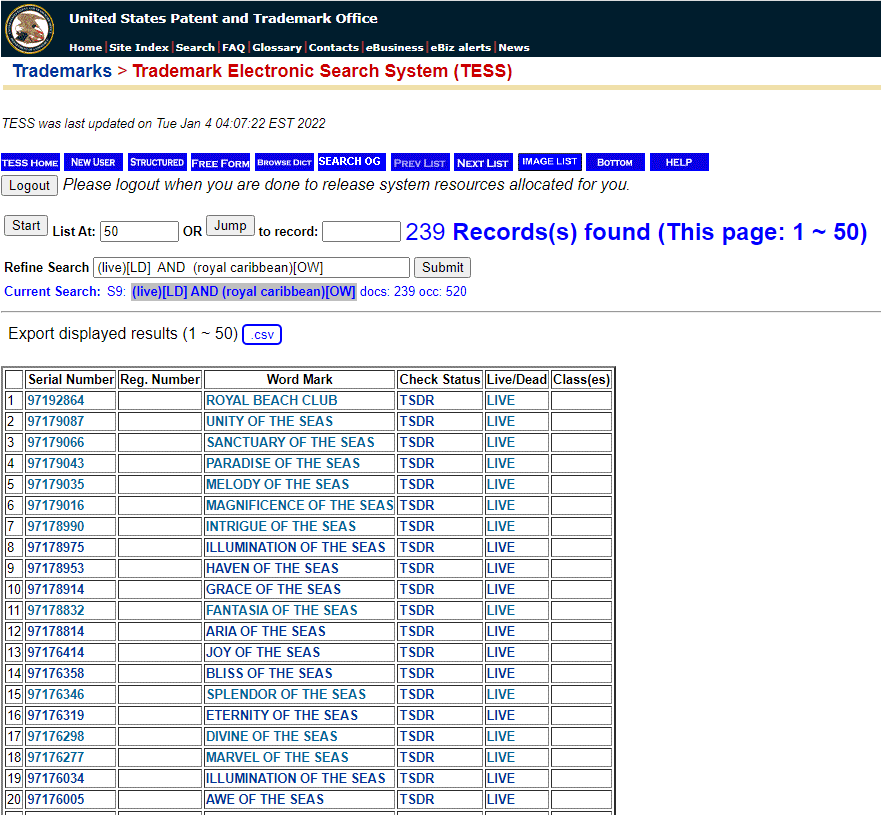Viewport: 881px width, 816px height.
Task: Open ROYAL BEACH CLUB word mark
Action: point(271,400)
